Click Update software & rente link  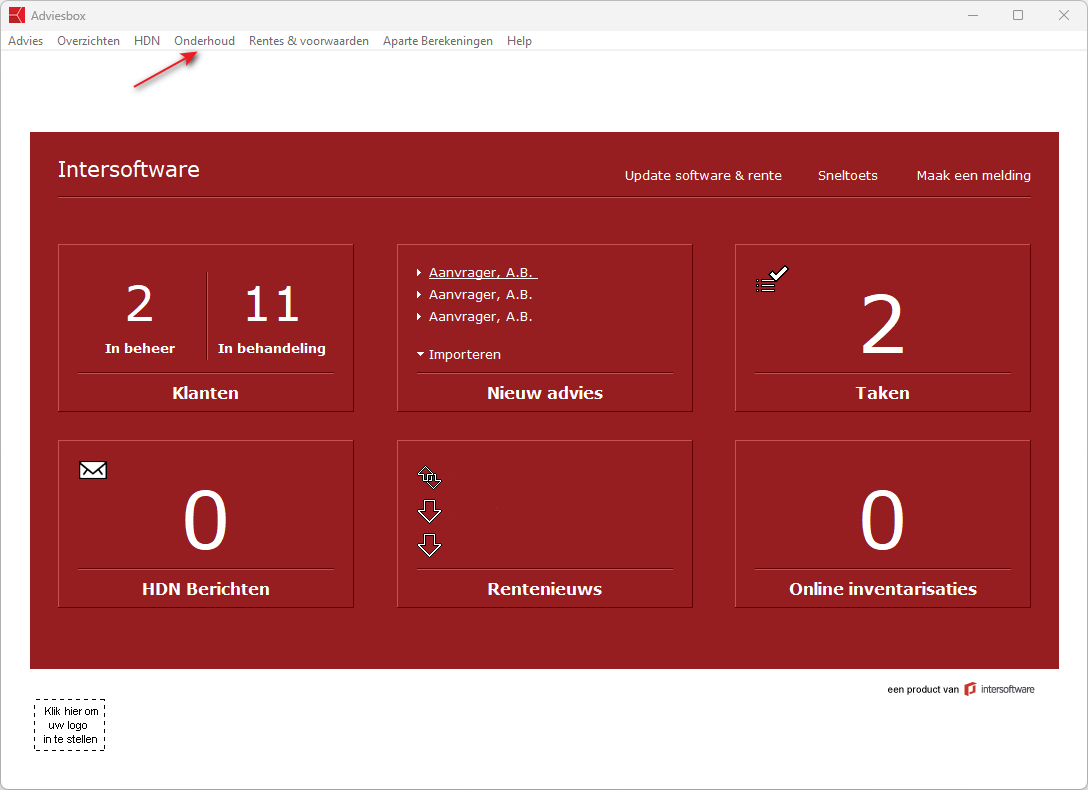[703, 175]
